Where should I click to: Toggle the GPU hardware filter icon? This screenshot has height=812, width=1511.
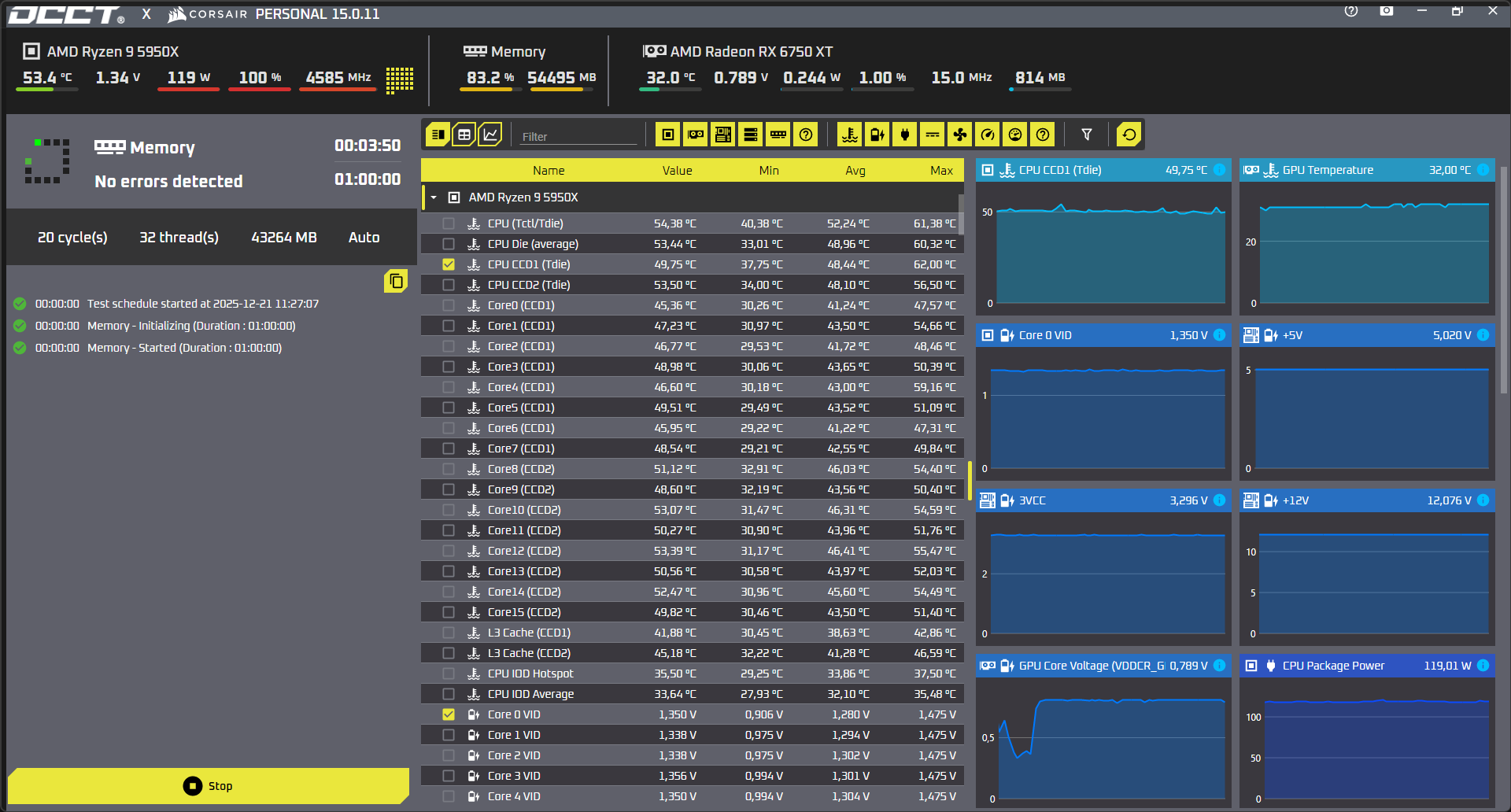696,135
